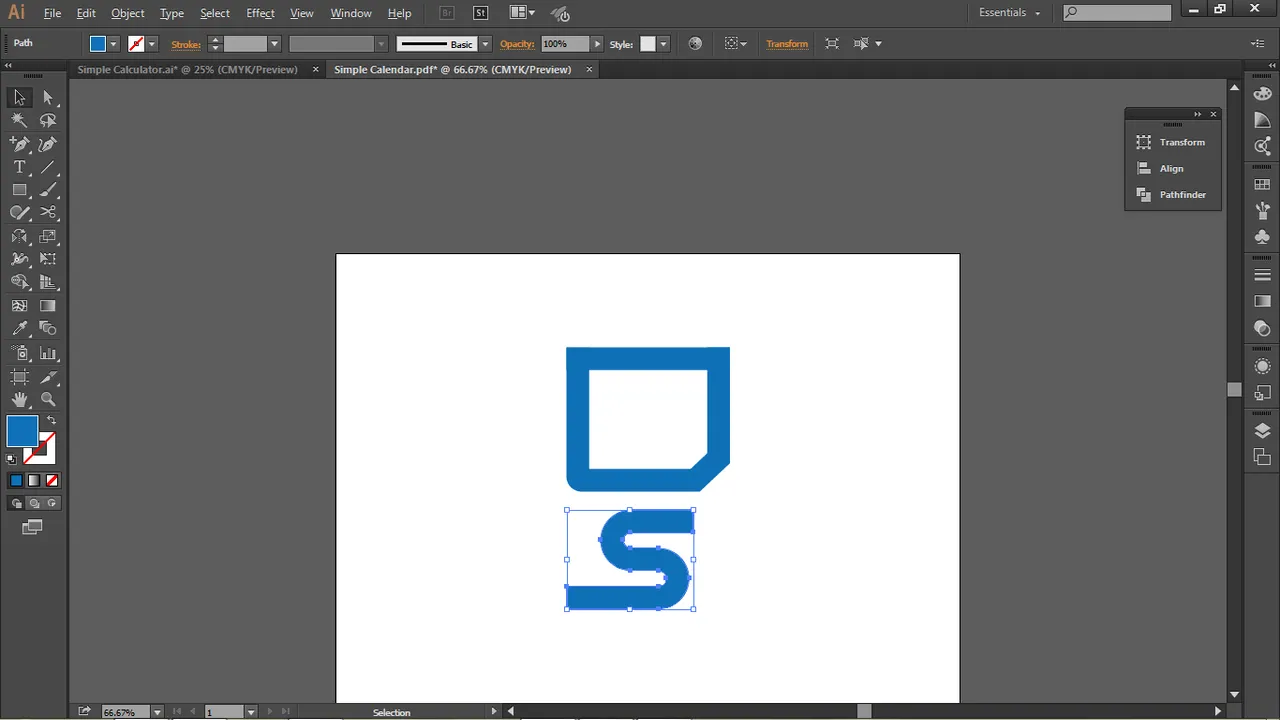
Task: Reset to default fill and stroke
Action: pyautogui.click(x=12, y=459)
